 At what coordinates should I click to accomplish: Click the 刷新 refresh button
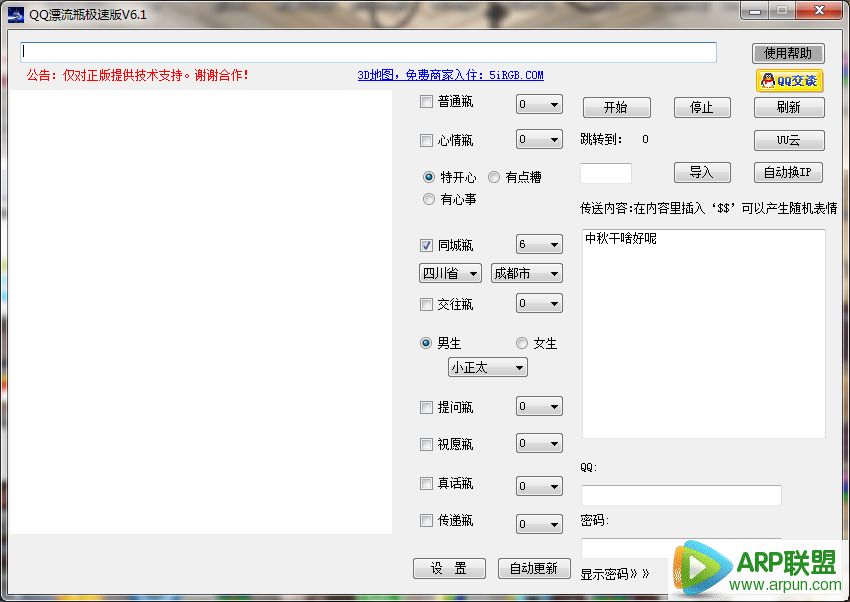(789, 107)
